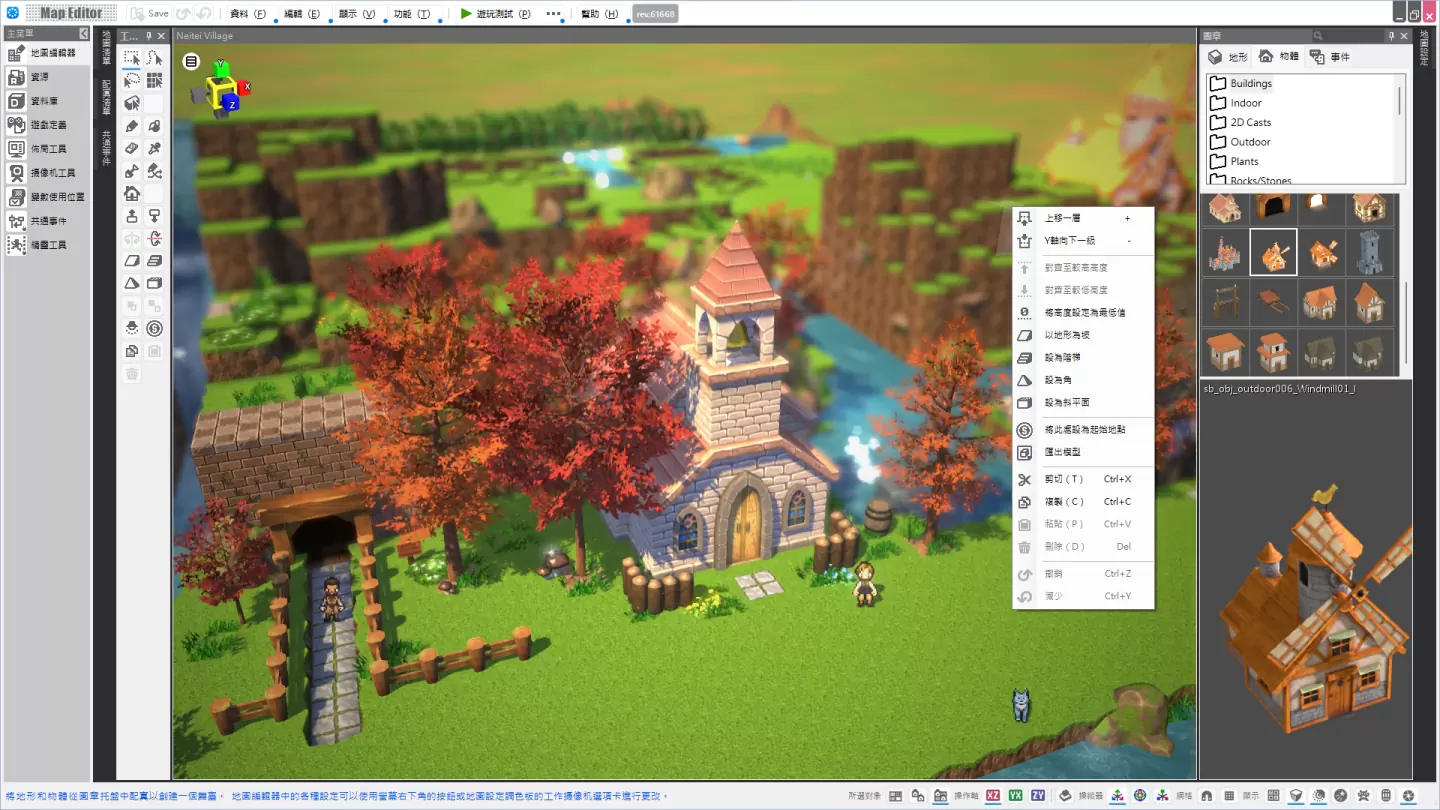The height and width of the screenshot is (810, 1440).
Task: Toggle the ZY operation axis
Action: coord(1038,796)
